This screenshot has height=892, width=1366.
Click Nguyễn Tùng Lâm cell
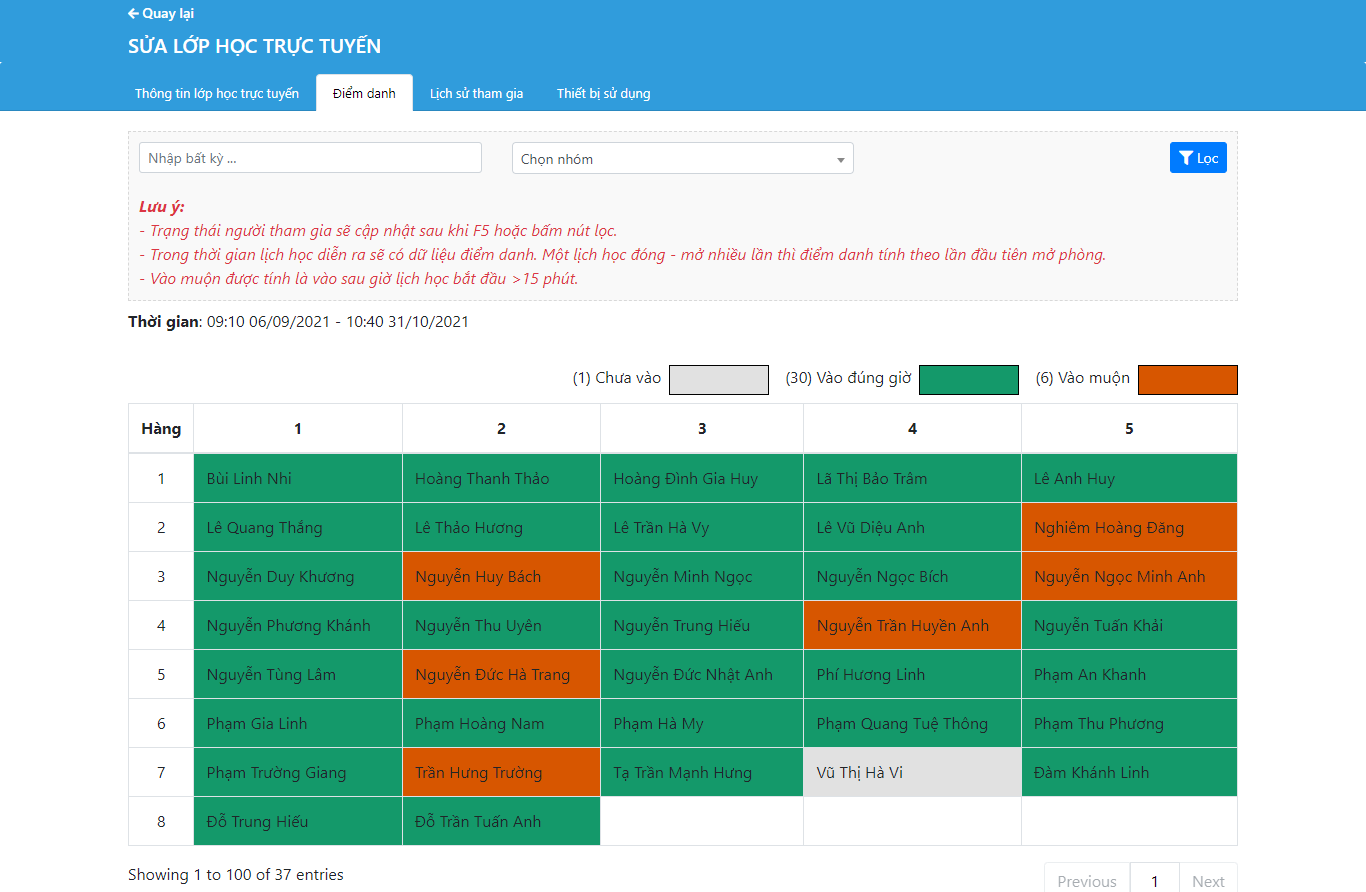click(x=298, y=675)
